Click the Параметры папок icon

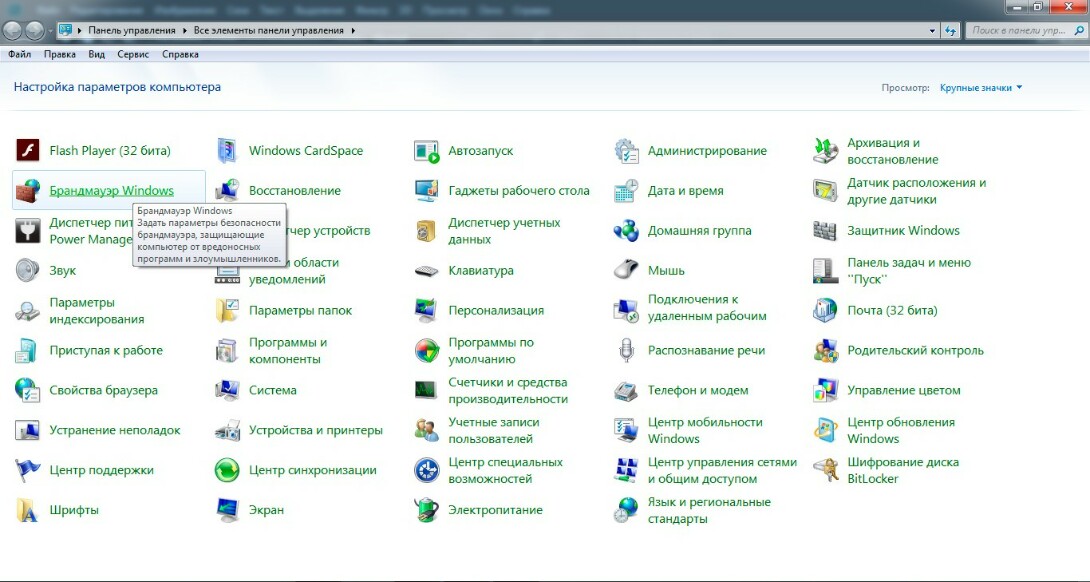click(x=227, y=311)
